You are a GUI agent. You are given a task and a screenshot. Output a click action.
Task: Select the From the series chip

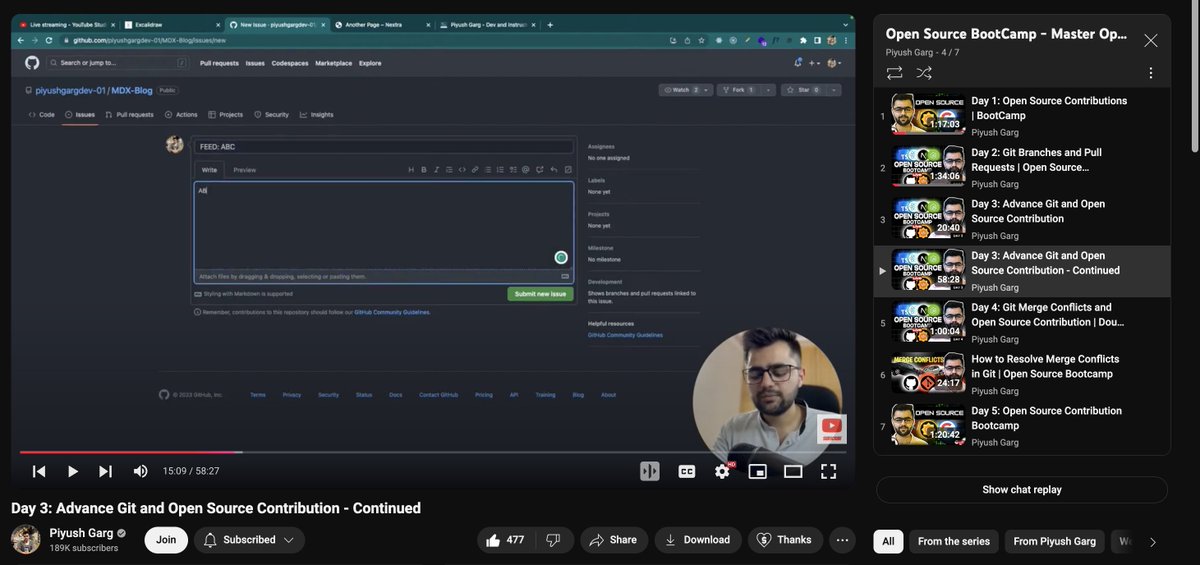tap(954, 542)
